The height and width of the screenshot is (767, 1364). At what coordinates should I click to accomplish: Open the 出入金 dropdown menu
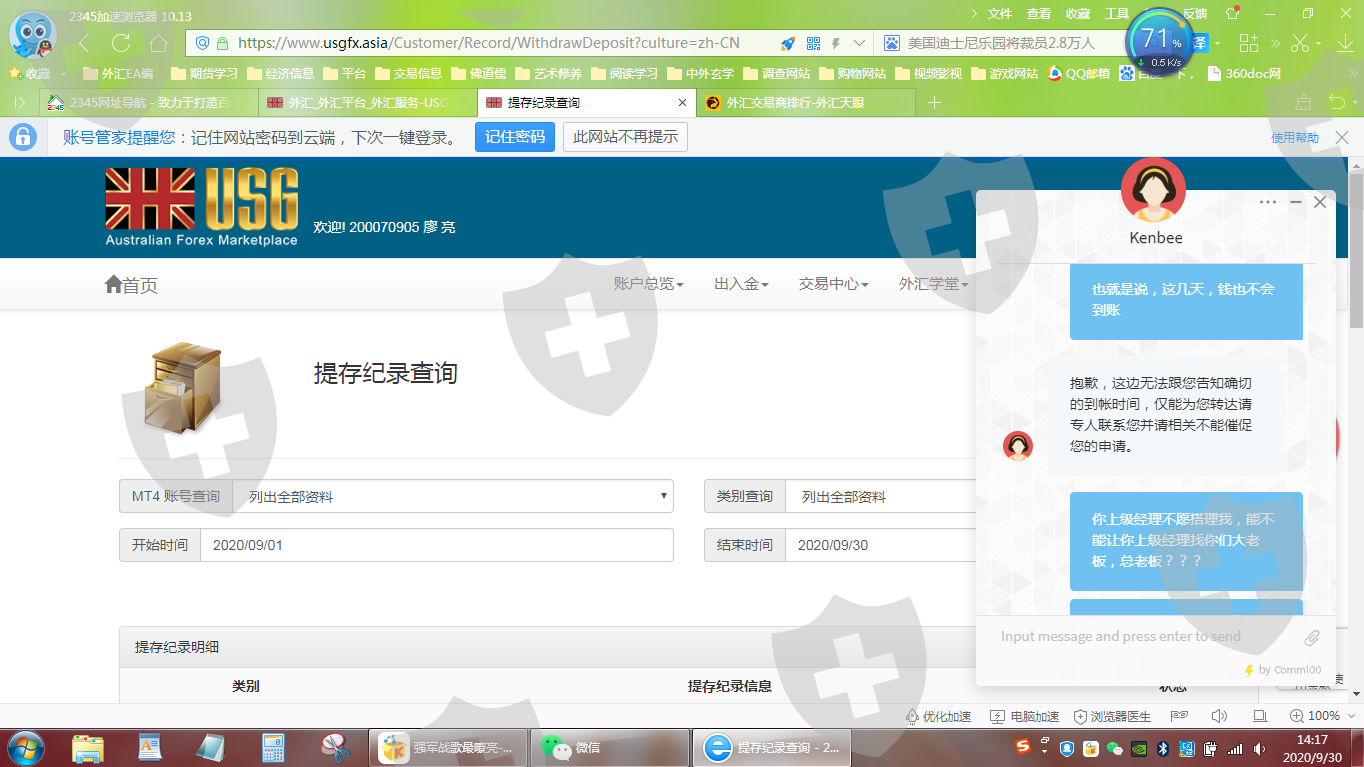click(x=740, y=284)
